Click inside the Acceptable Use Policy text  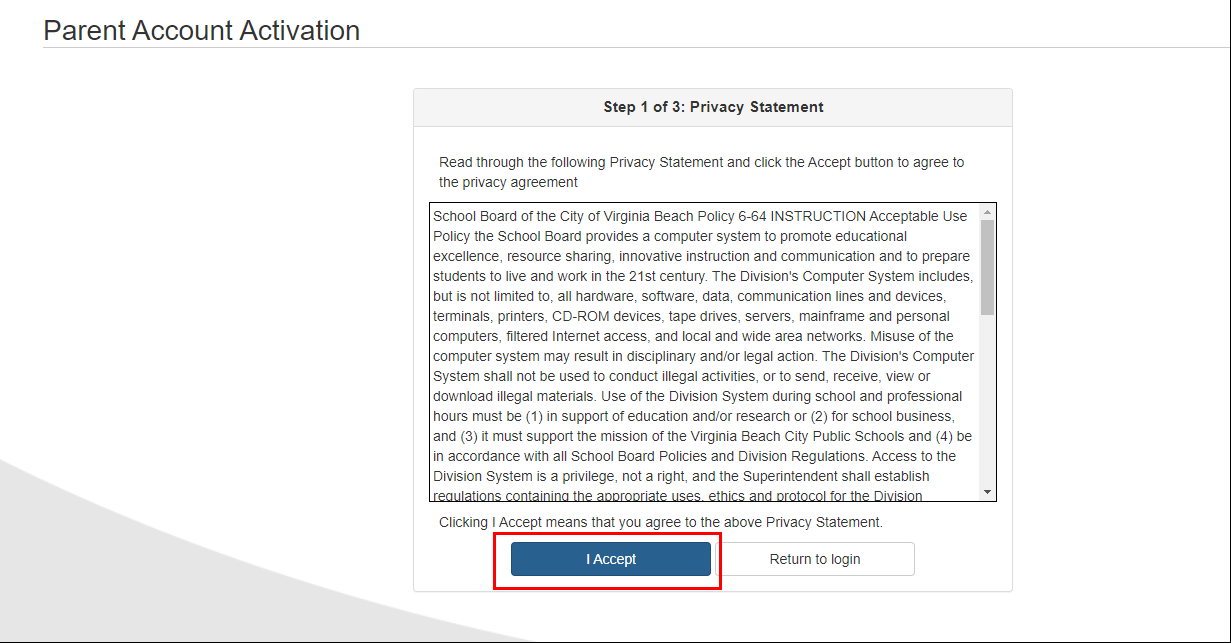click(x=700, y=350)
